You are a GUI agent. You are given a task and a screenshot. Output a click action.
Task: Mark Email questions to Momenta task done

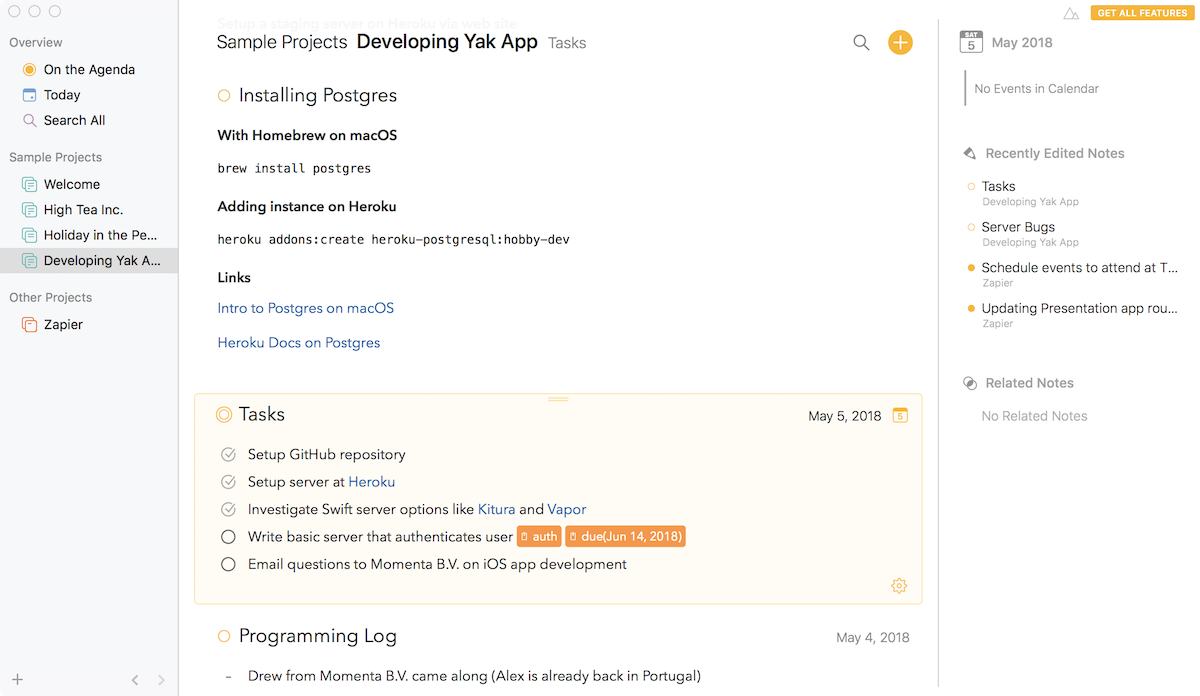click(229, 565)
